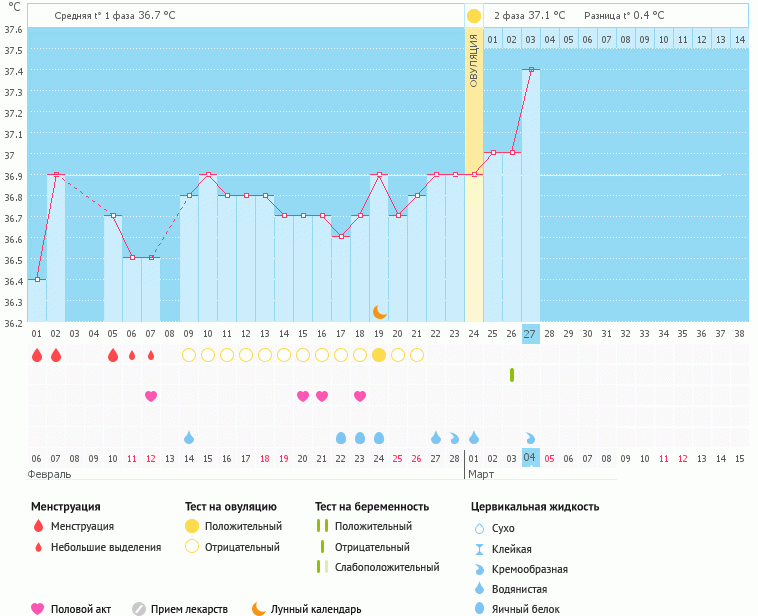Click the green pregnancy test mark on day 26
Viewport: 758px width, 616px height.
point(512,375)
